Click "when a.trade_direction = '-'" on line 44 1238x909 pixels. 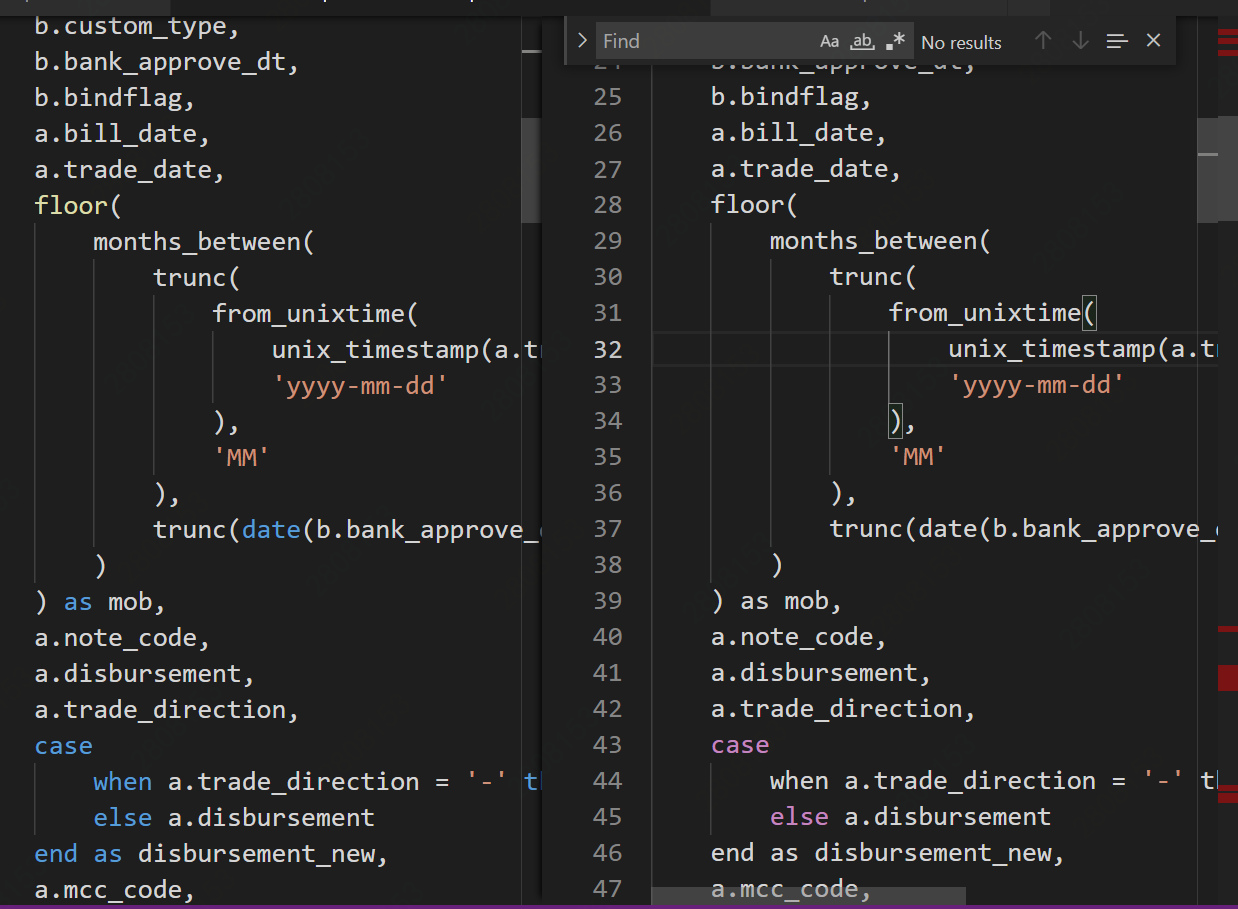[x=977, y=781]
